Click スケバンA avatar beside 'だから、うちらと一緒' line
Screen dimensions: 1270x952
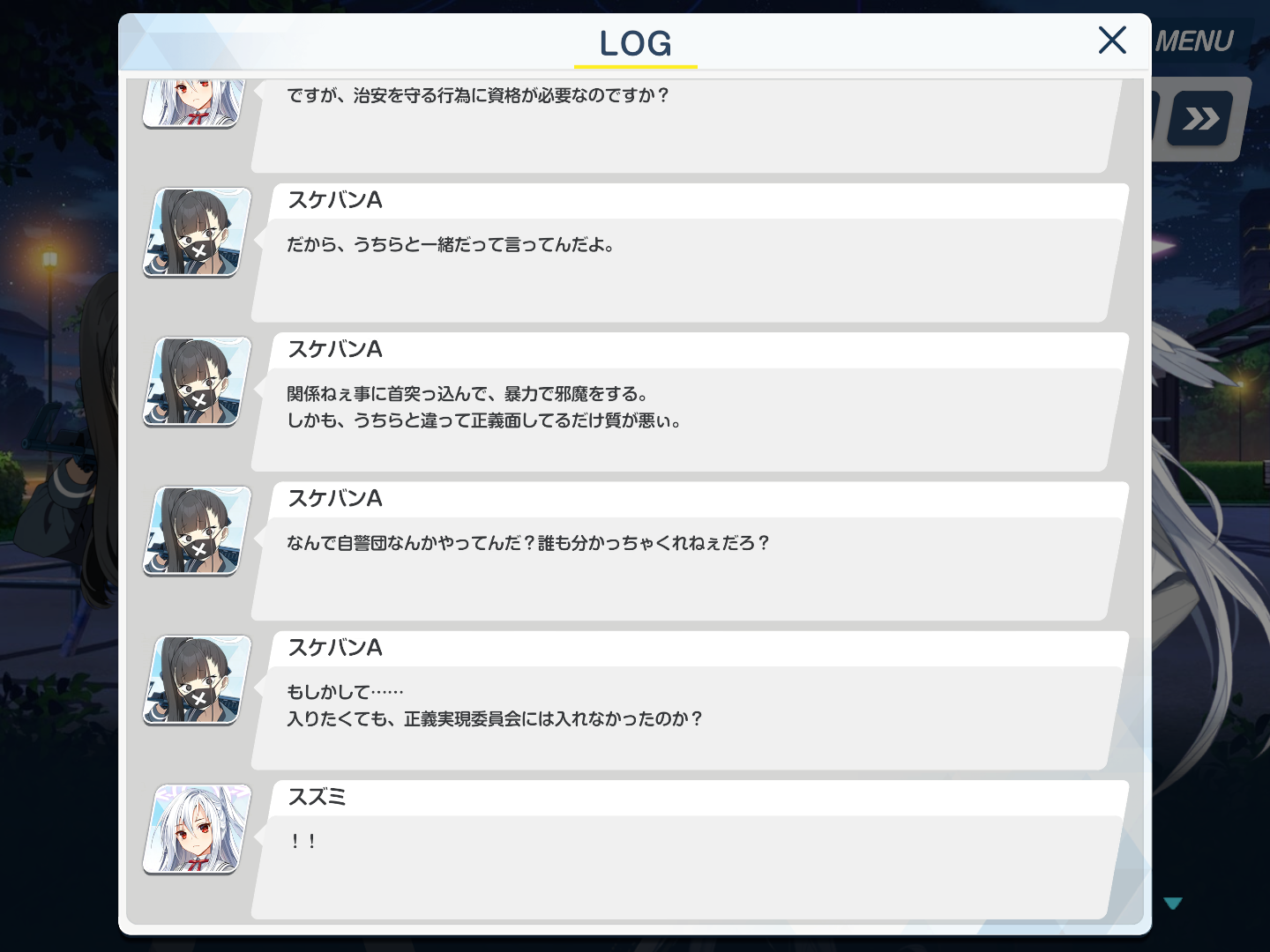click(198, 233)
